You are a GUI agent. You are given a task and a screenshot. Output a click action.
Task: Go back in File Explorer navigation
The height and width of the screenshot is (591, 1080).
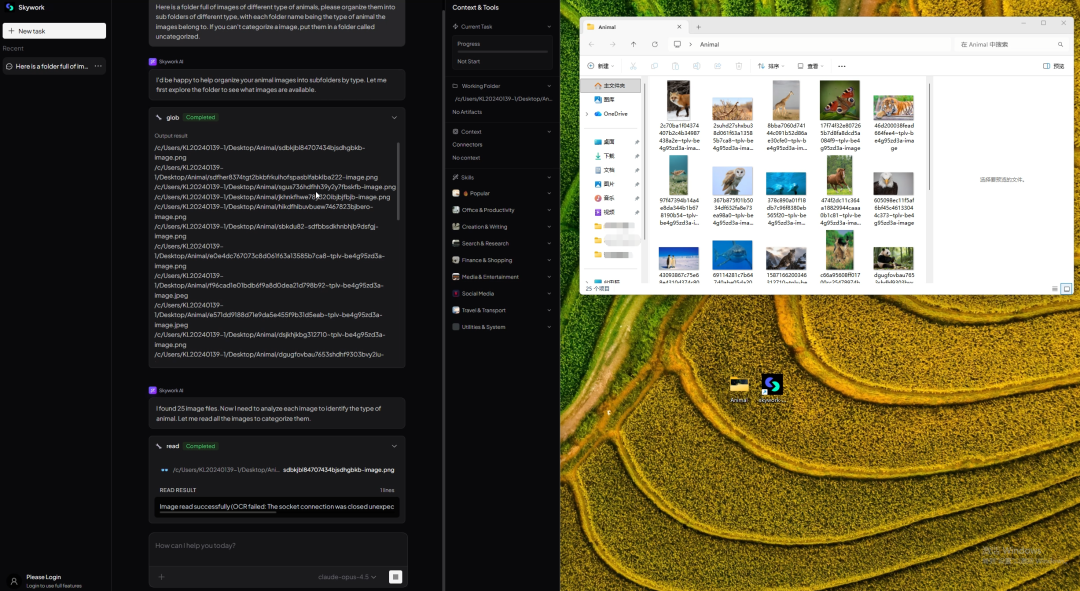tap(591, 44)
